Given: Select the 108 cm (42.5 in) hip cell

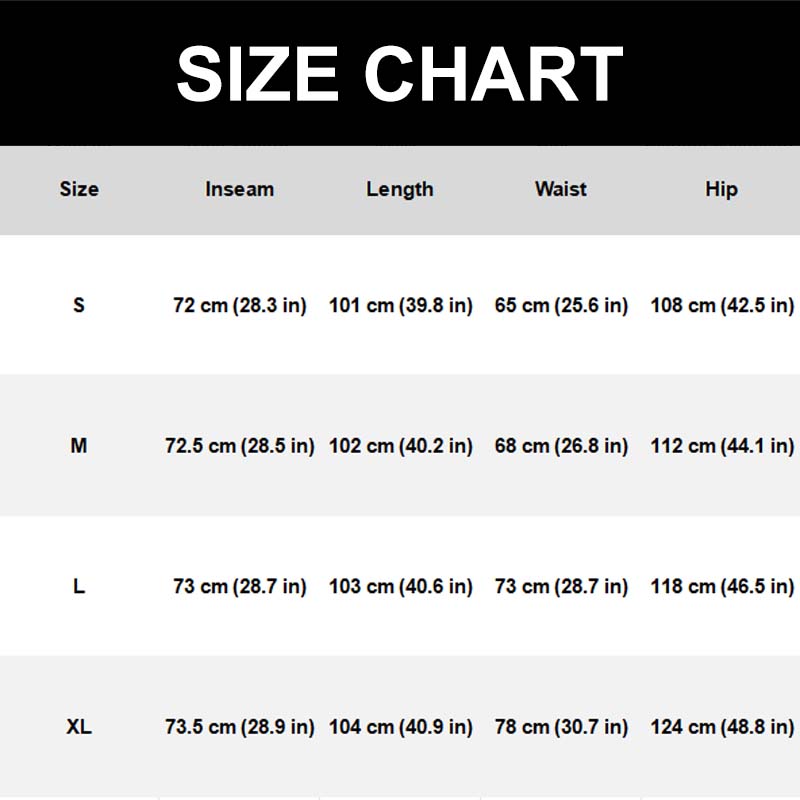Looking at the screenshot, I should [722, 305].
